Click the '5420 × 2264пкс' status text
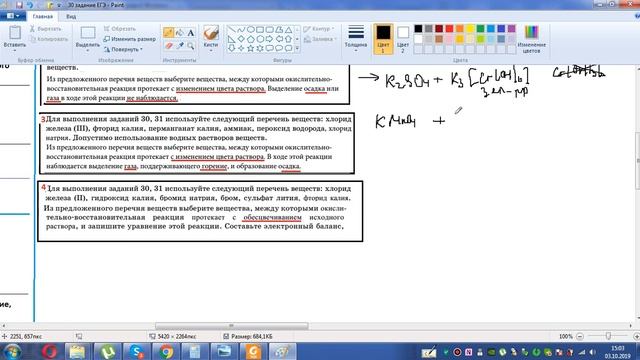Viewport: 640px width, 360px height. coord(177,336)
